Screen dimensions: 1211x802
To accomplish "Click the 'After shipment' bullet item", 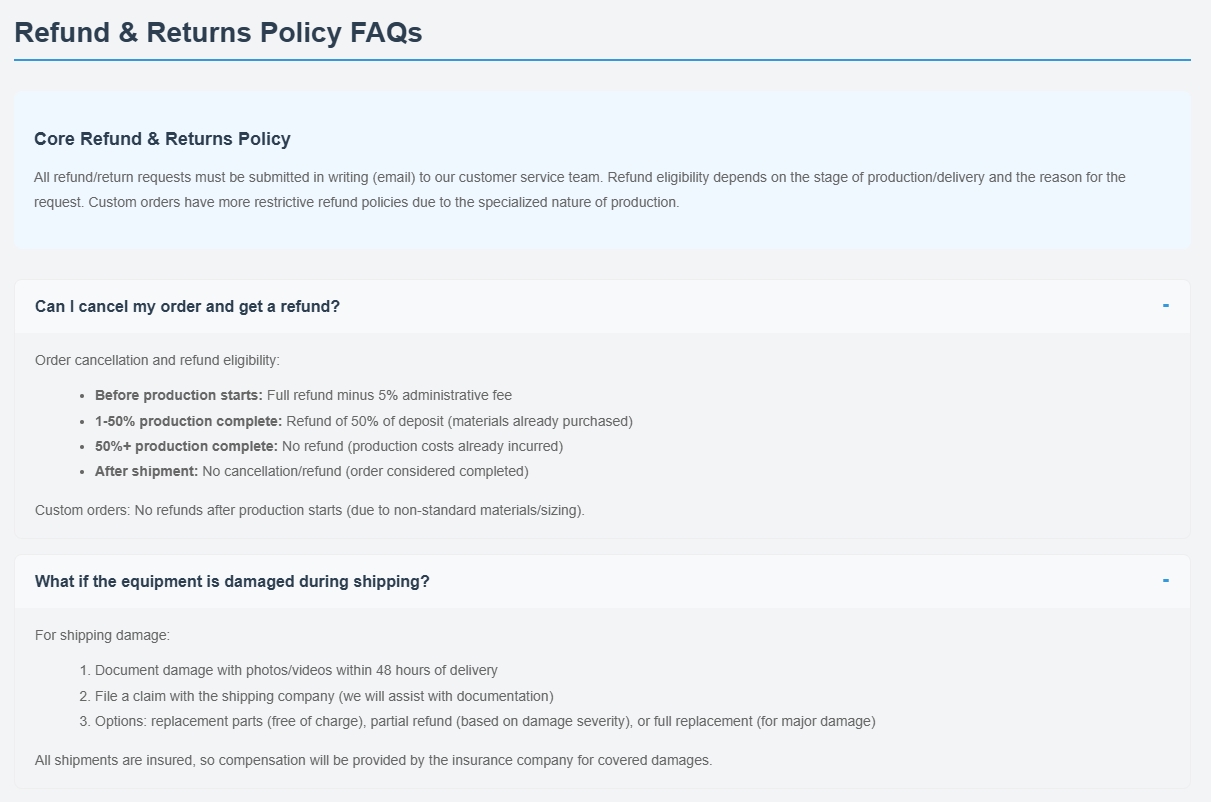I will [x=311, y=471].
